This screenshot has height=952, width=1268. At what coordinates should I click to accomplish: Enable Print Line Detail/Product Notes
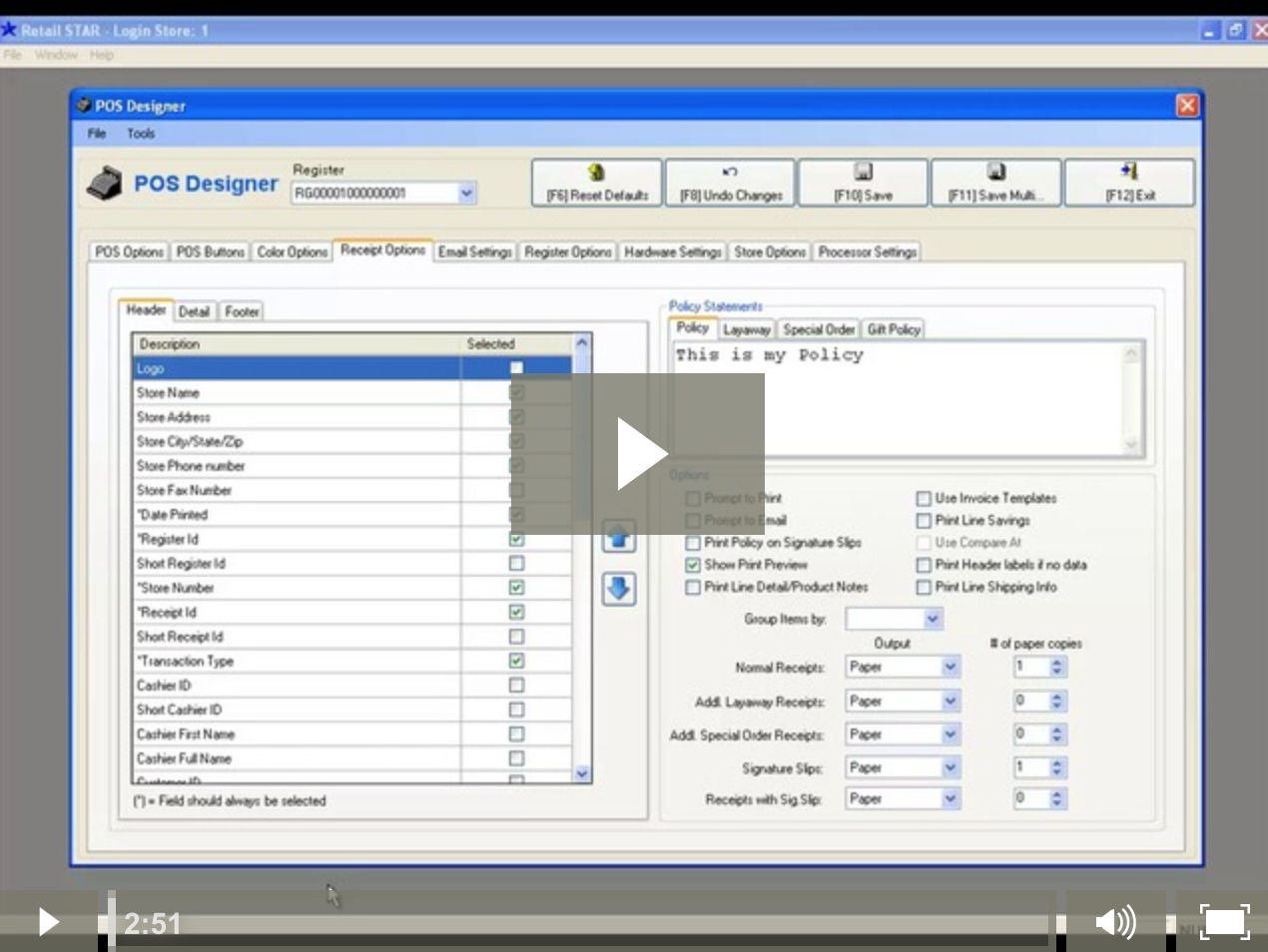[693, 587]
